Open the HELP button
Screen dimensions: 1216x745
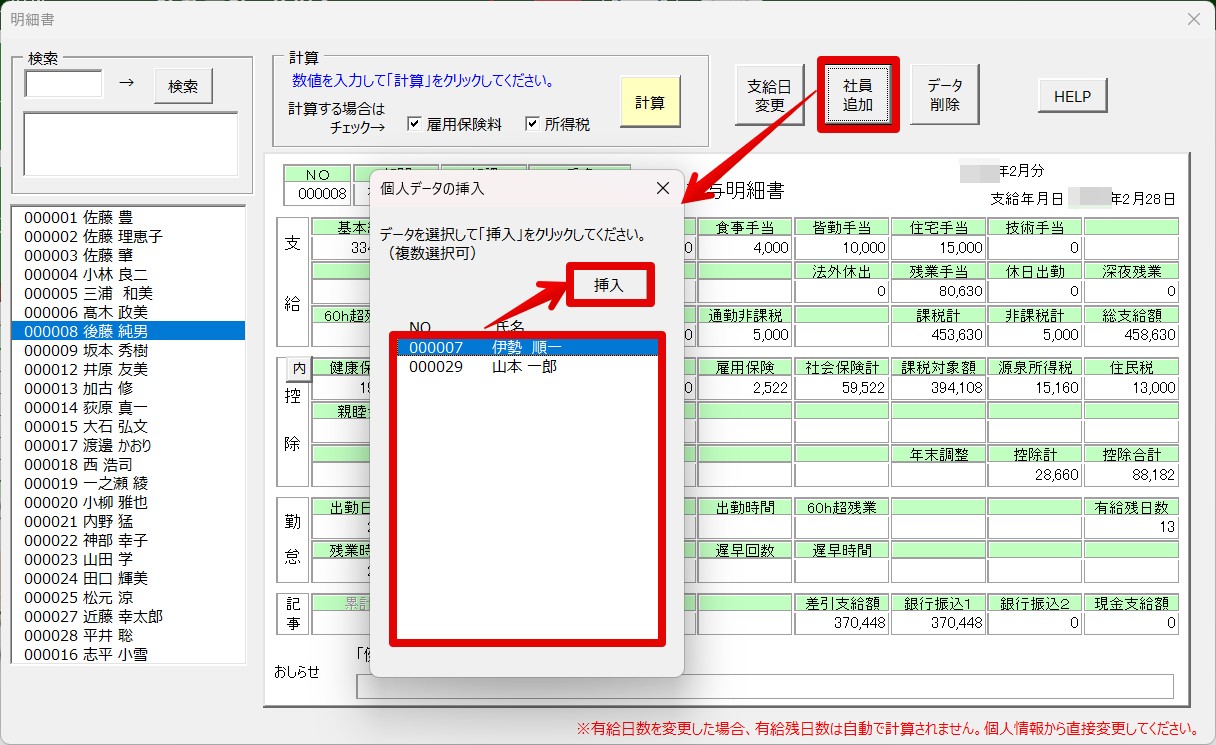(1073, 97)
